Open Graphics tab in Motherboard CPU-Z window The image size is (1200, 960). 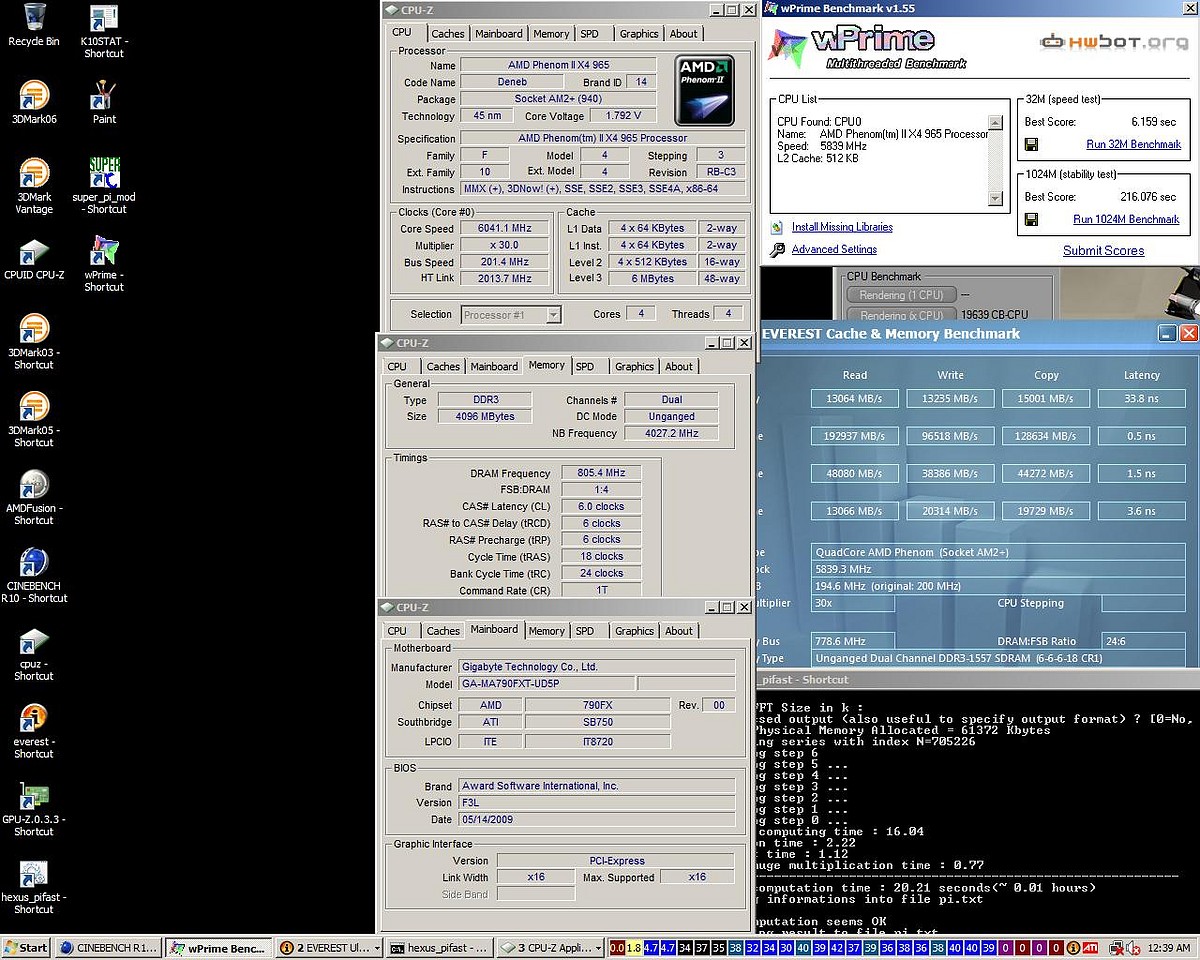pyautogui.click(x=634, y=632)
